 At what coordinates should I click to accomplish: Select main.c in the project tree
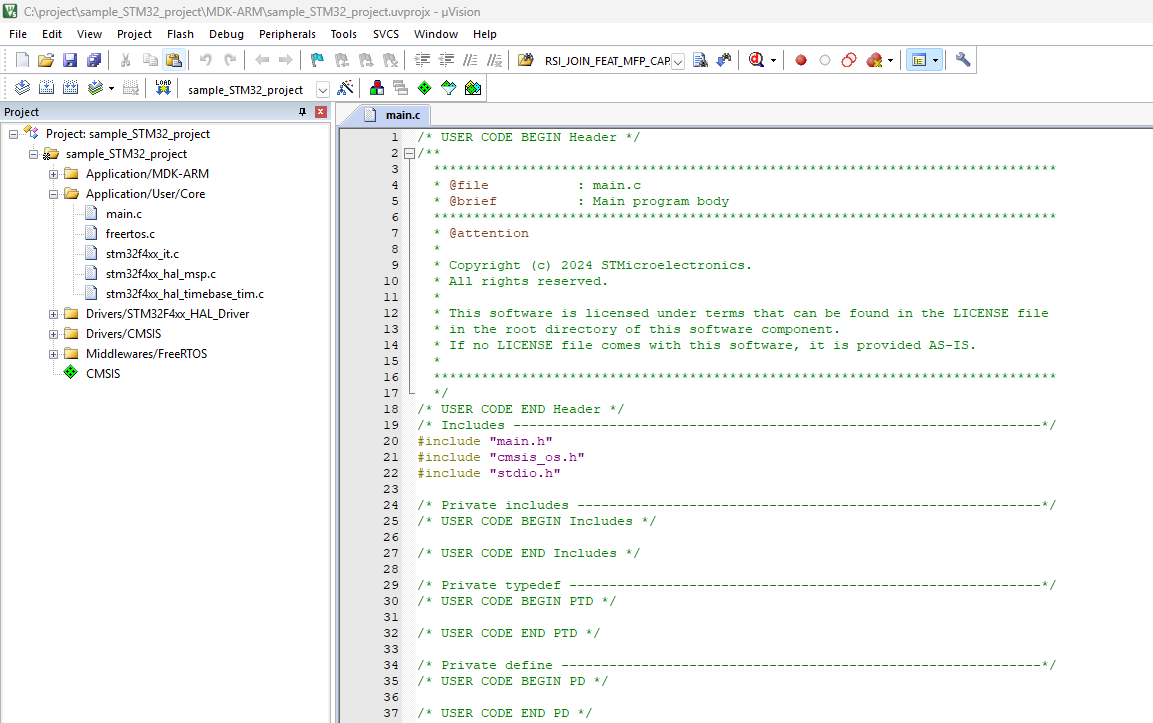[124, 214]
